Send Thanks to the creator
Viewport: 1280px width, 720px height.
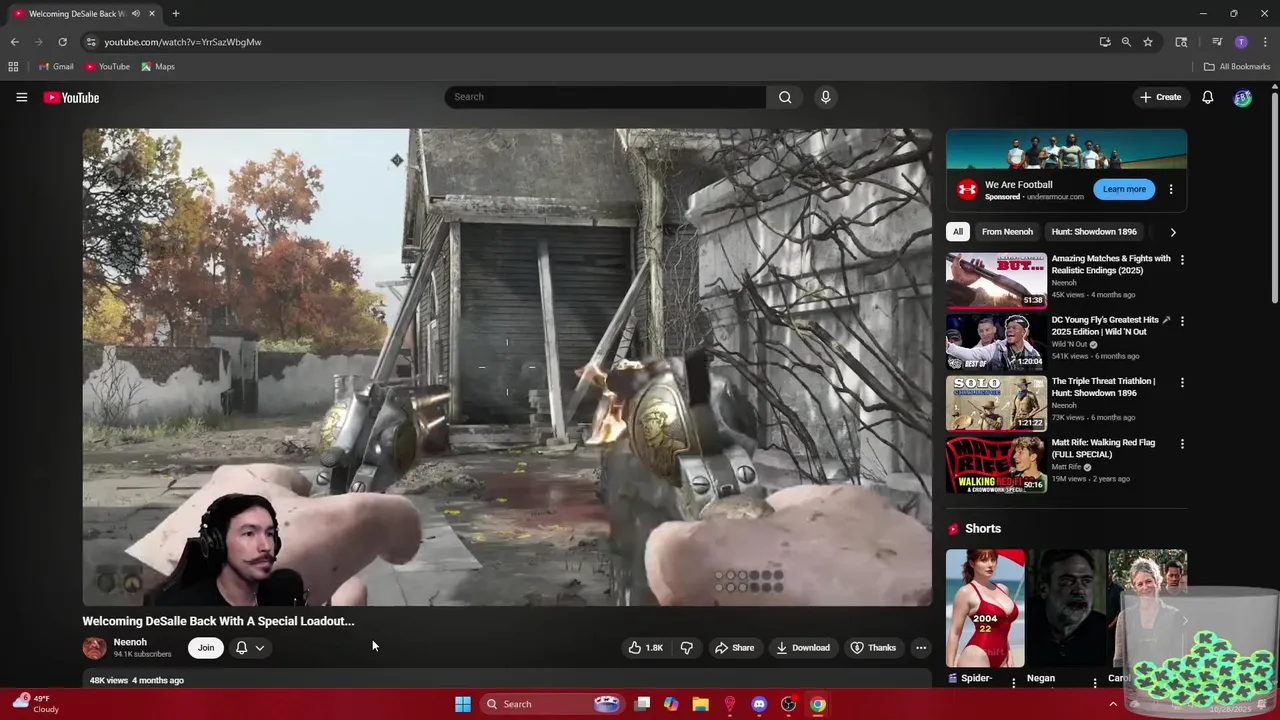click(x=874, y=648)
